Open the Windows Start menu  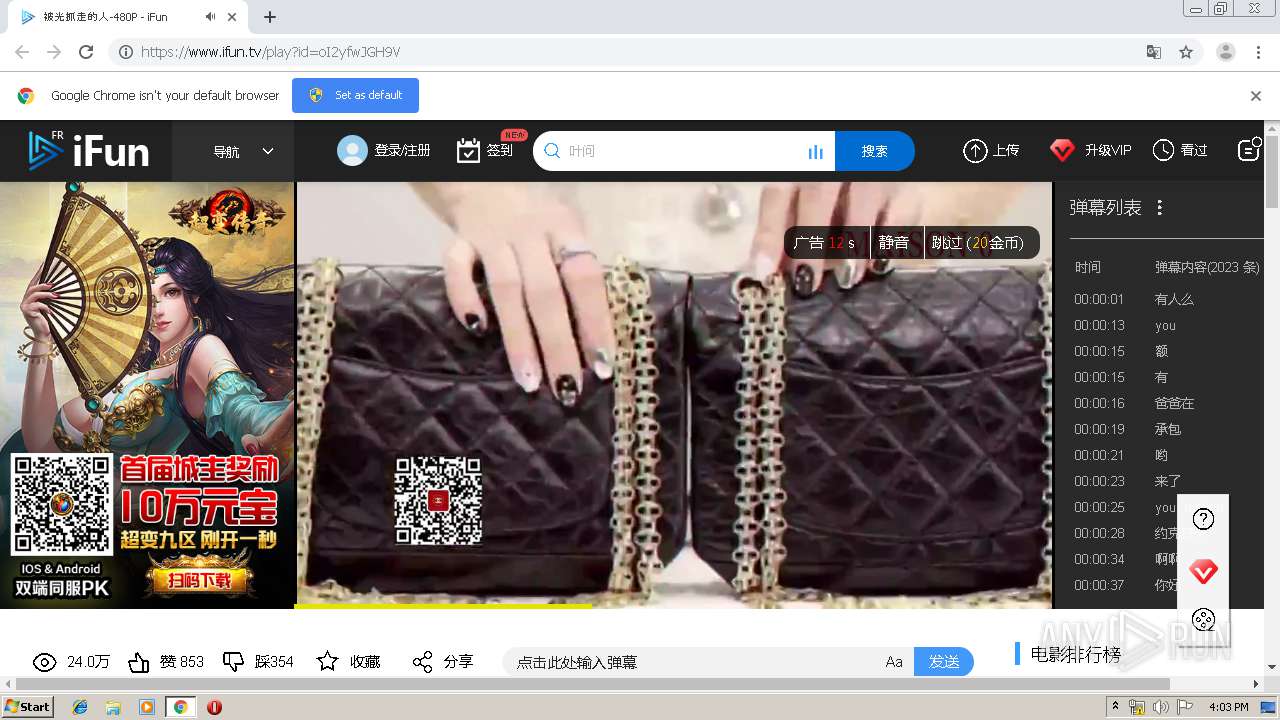pos(27,706)
